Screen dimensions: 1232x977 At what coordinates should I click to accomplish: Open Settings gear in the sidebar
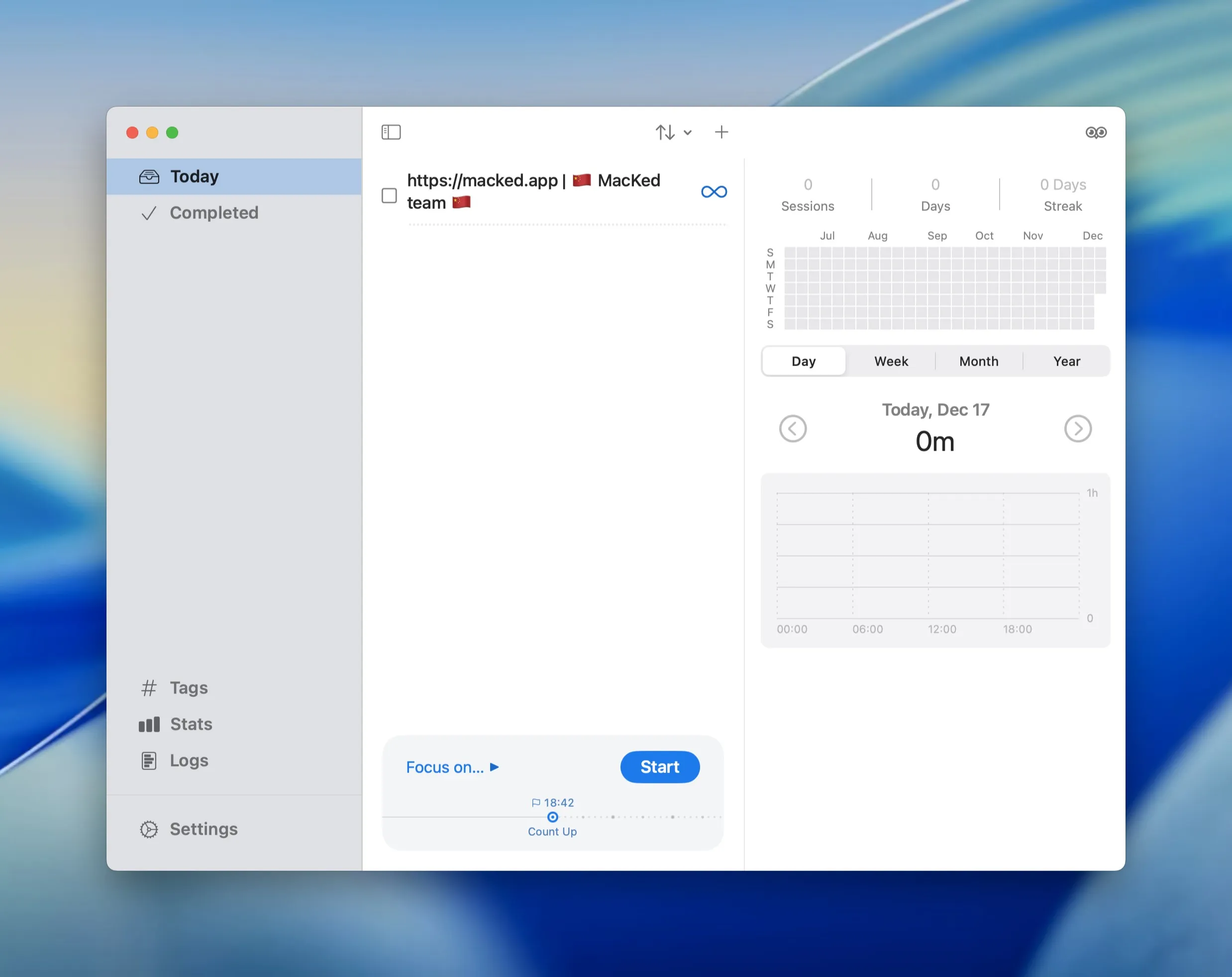point(149,829)
